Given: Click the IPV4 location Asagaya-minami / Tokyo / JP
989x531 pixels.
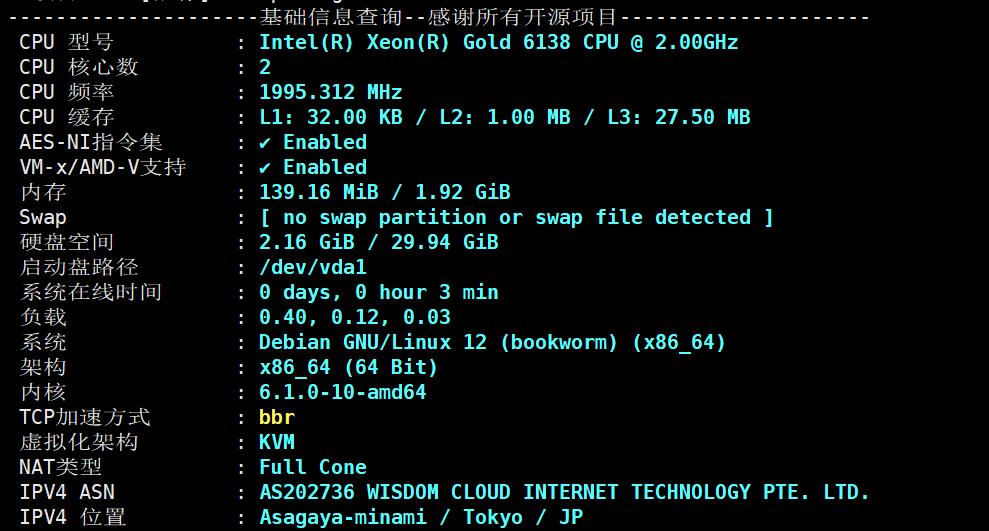Looking at the screenshot, I should (420, 517).
